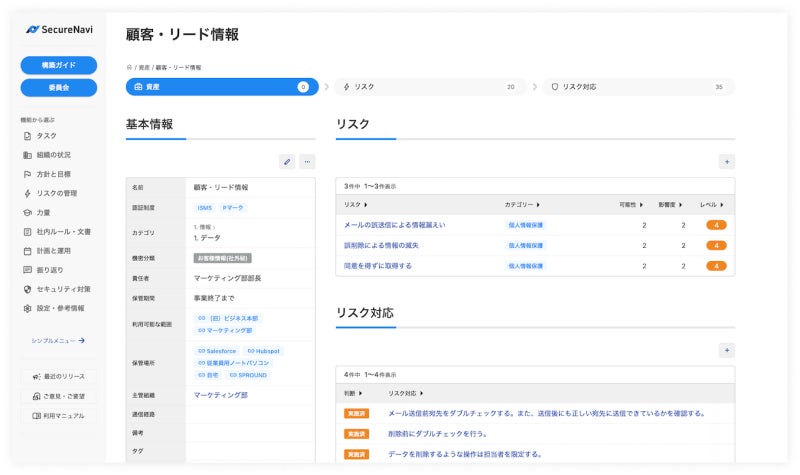Open 組織の状況 in the sidebar
The image size is (800, 475).
pos(47,155)
